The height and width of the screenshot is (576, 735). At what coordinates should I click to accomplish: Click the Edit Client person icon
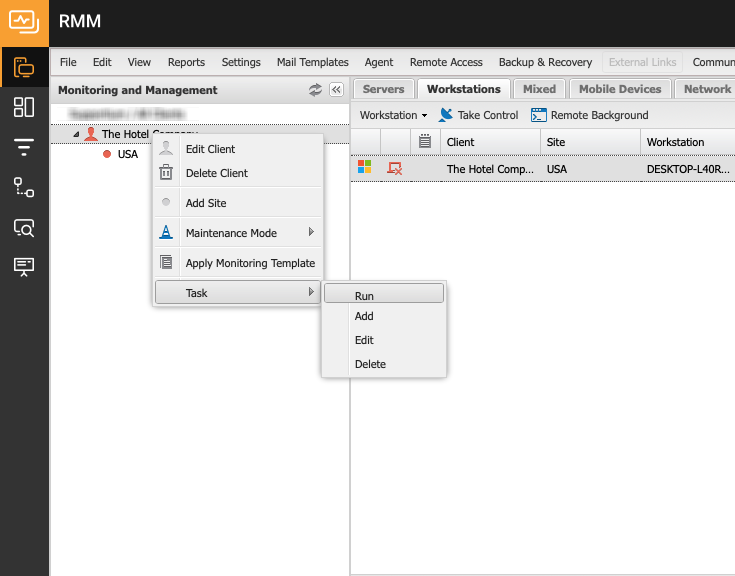pyautogui.click(x=166, y=148)
